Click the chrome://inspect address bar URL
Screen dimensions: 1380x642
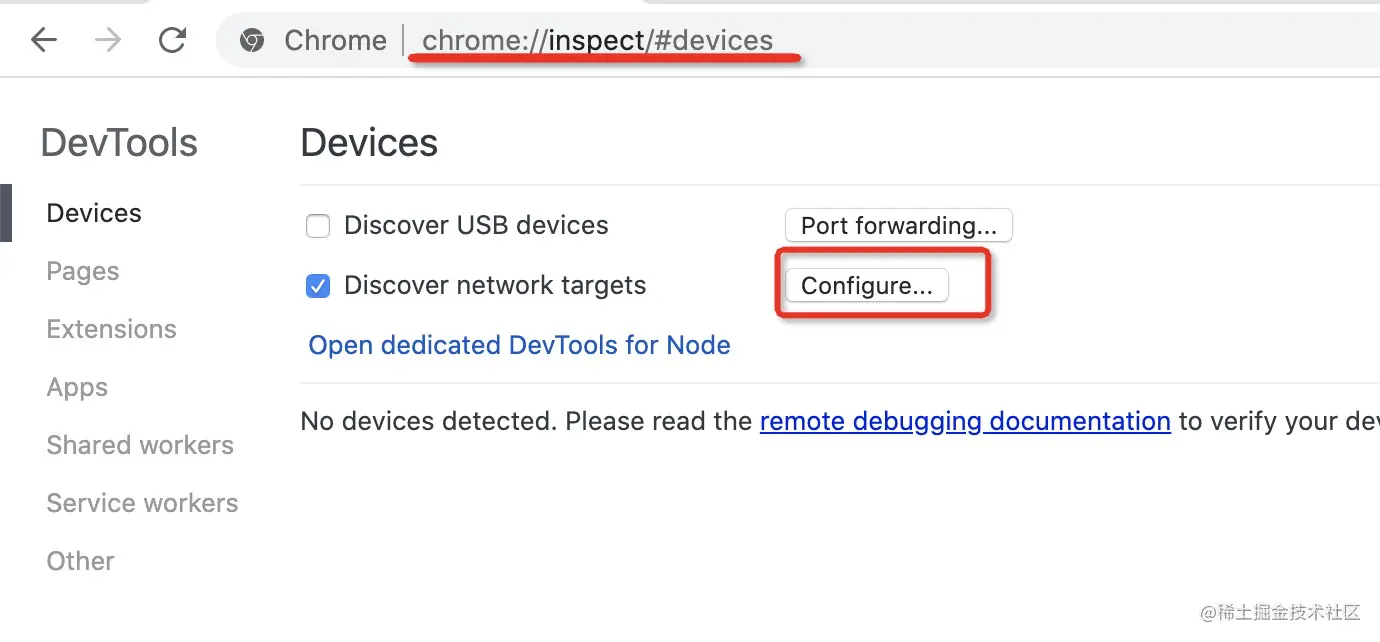(597, 40)
